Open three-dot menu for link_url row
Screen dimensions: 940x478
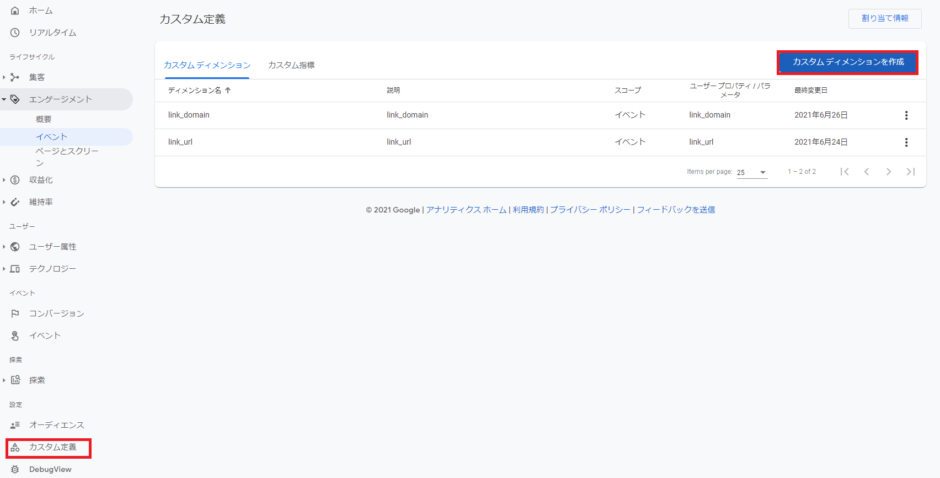tap(906, 142)
